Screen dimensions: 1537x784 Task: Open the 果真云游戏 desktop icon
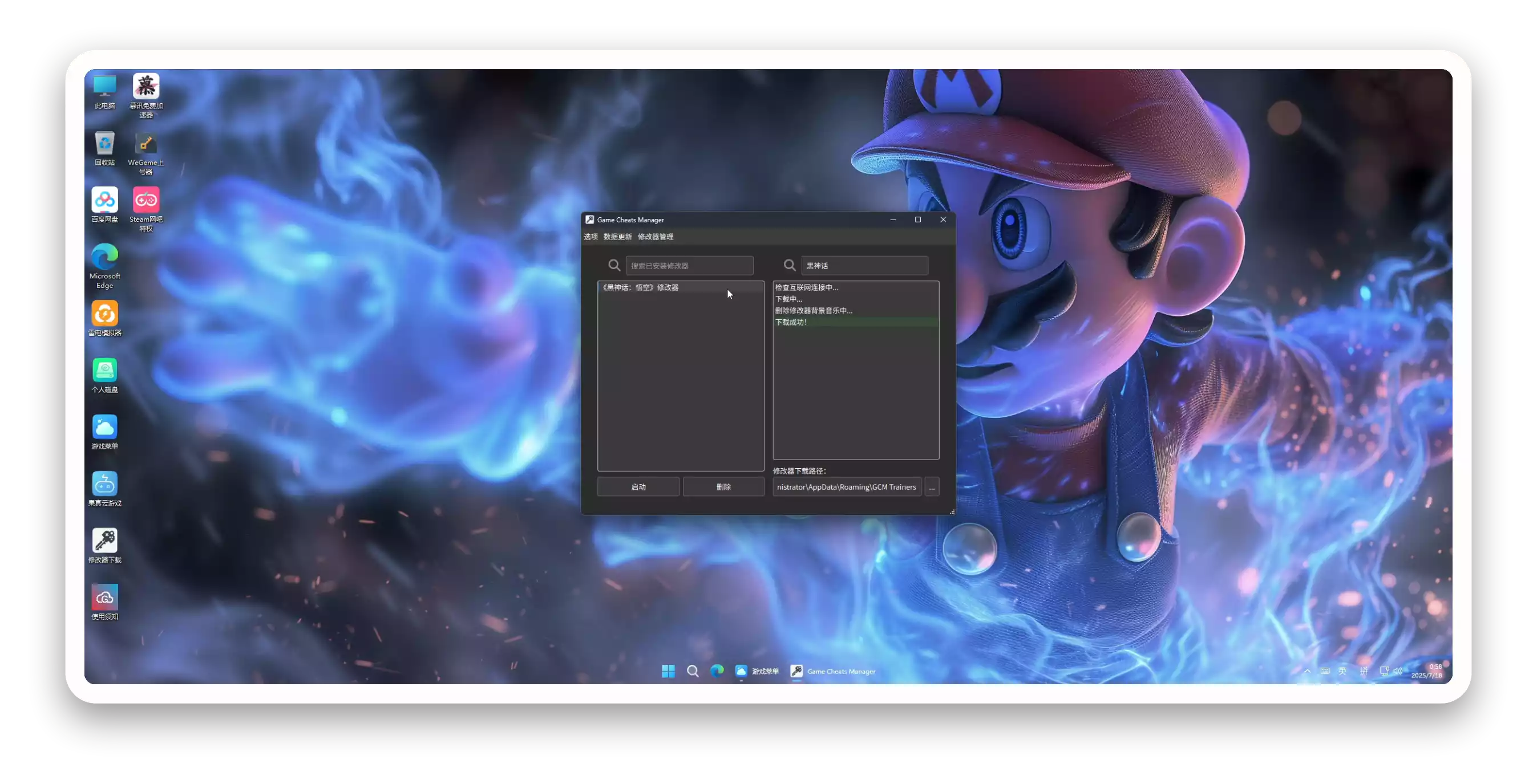tap(104, 488)
